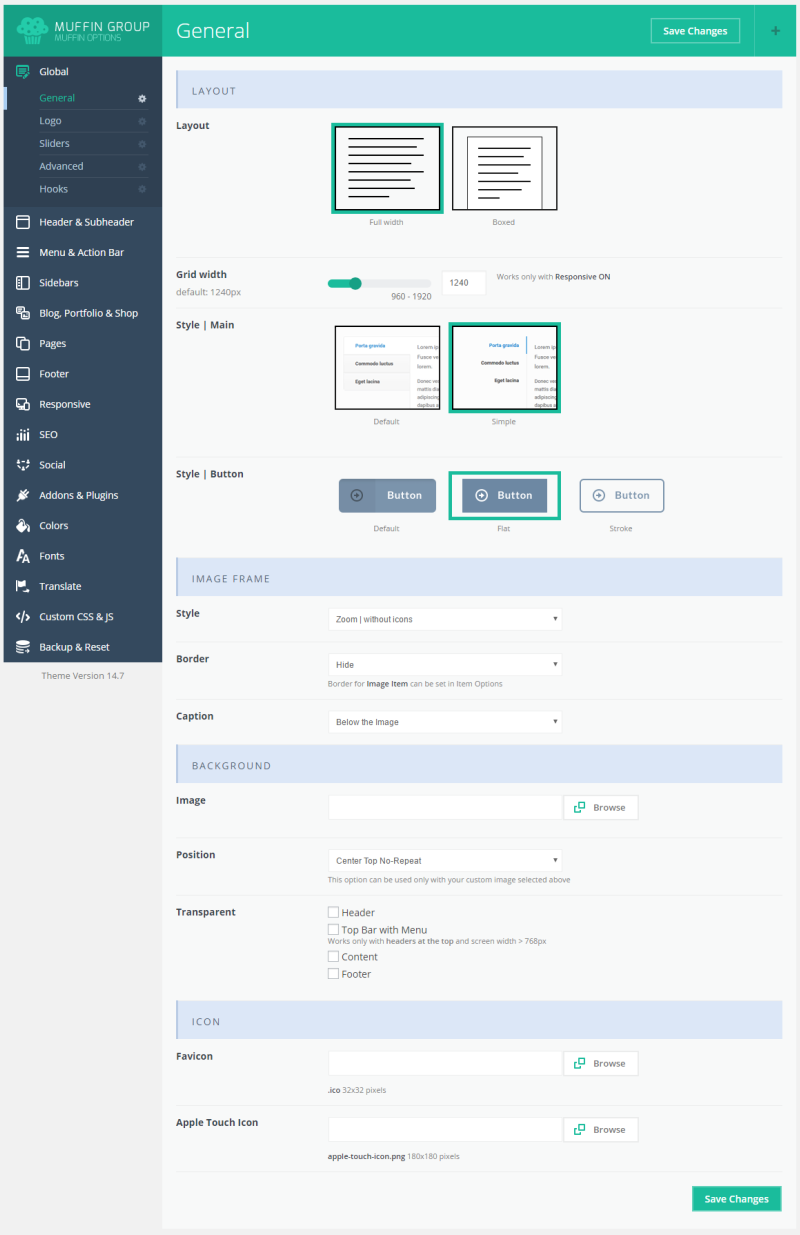This screenshot has height=1235, width=800.
Task: Choose the Simple main style
Action: click(504, 367)
